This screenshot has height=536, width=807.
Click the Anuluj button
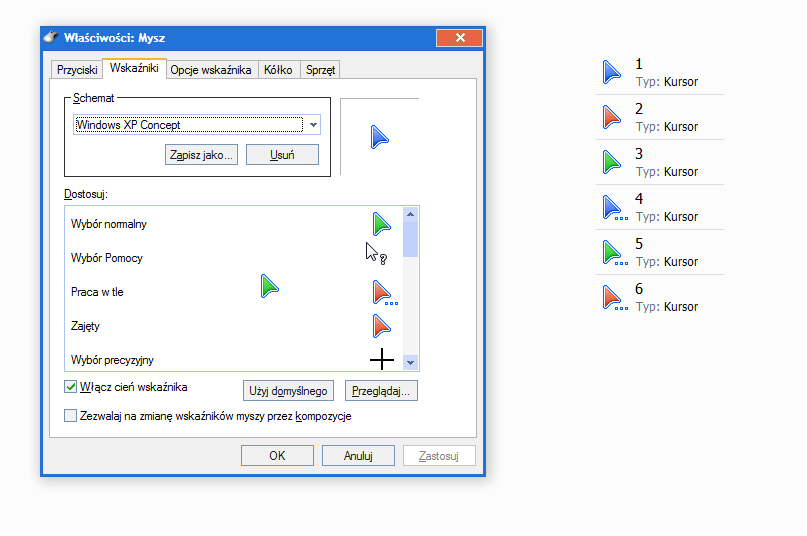coord(358,456)
